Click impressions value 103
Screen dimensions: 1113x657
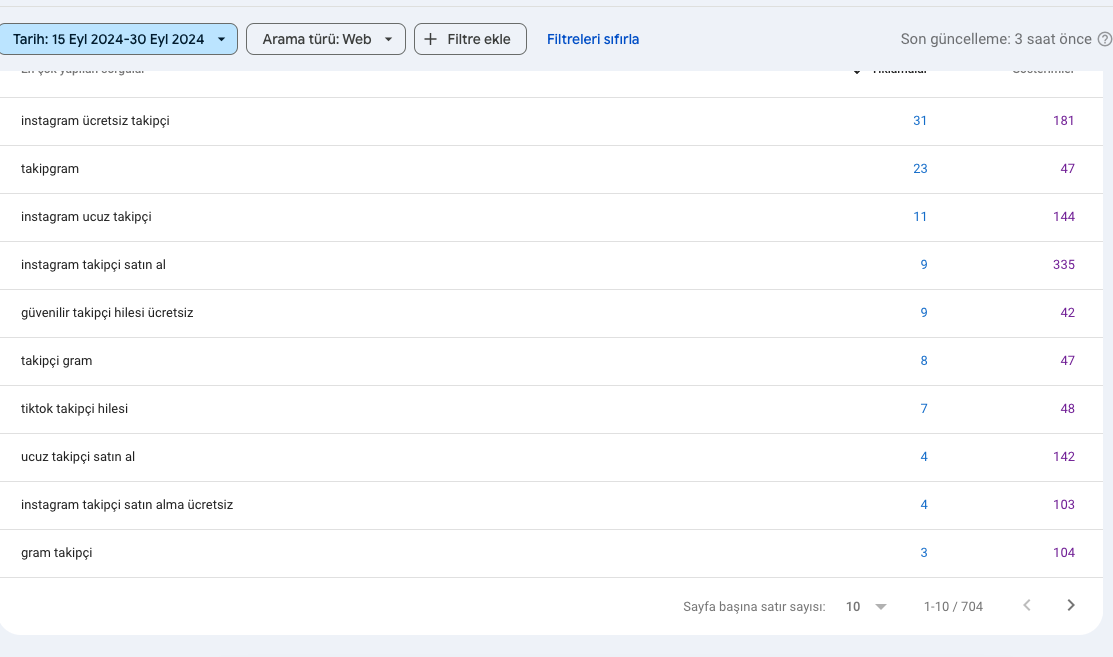click(1063, 504)
